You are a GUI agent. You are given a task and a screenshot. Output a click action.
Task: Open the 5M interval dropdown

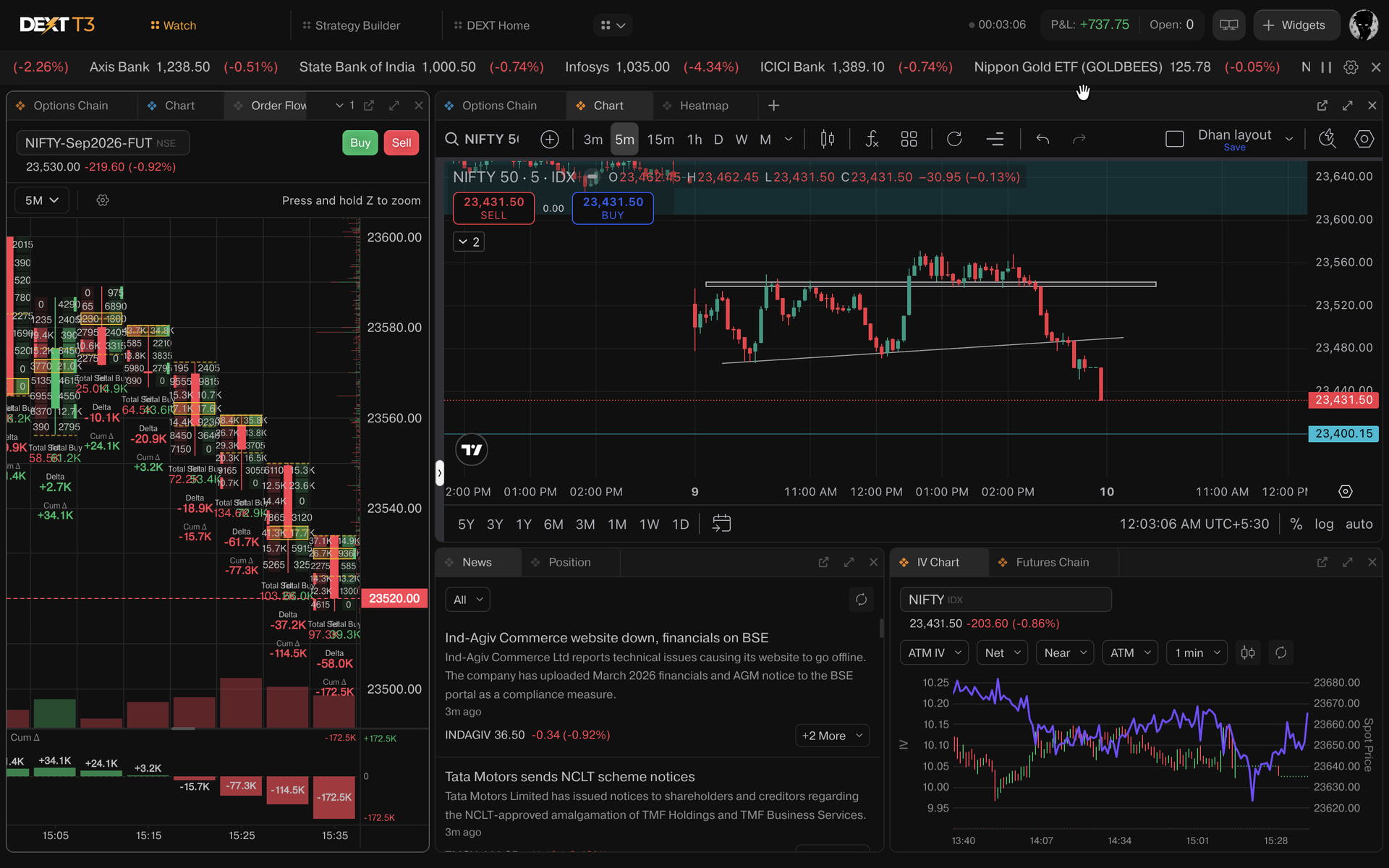coord(42,200)
